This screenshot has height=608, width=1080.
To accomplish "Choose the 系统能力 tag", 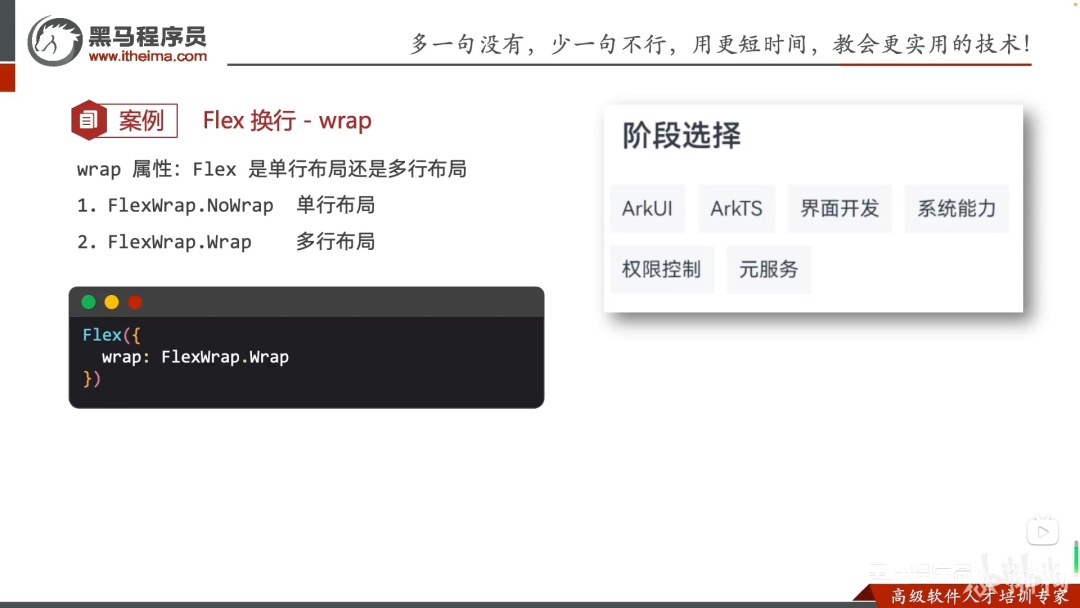I will (x=957, y=208).
